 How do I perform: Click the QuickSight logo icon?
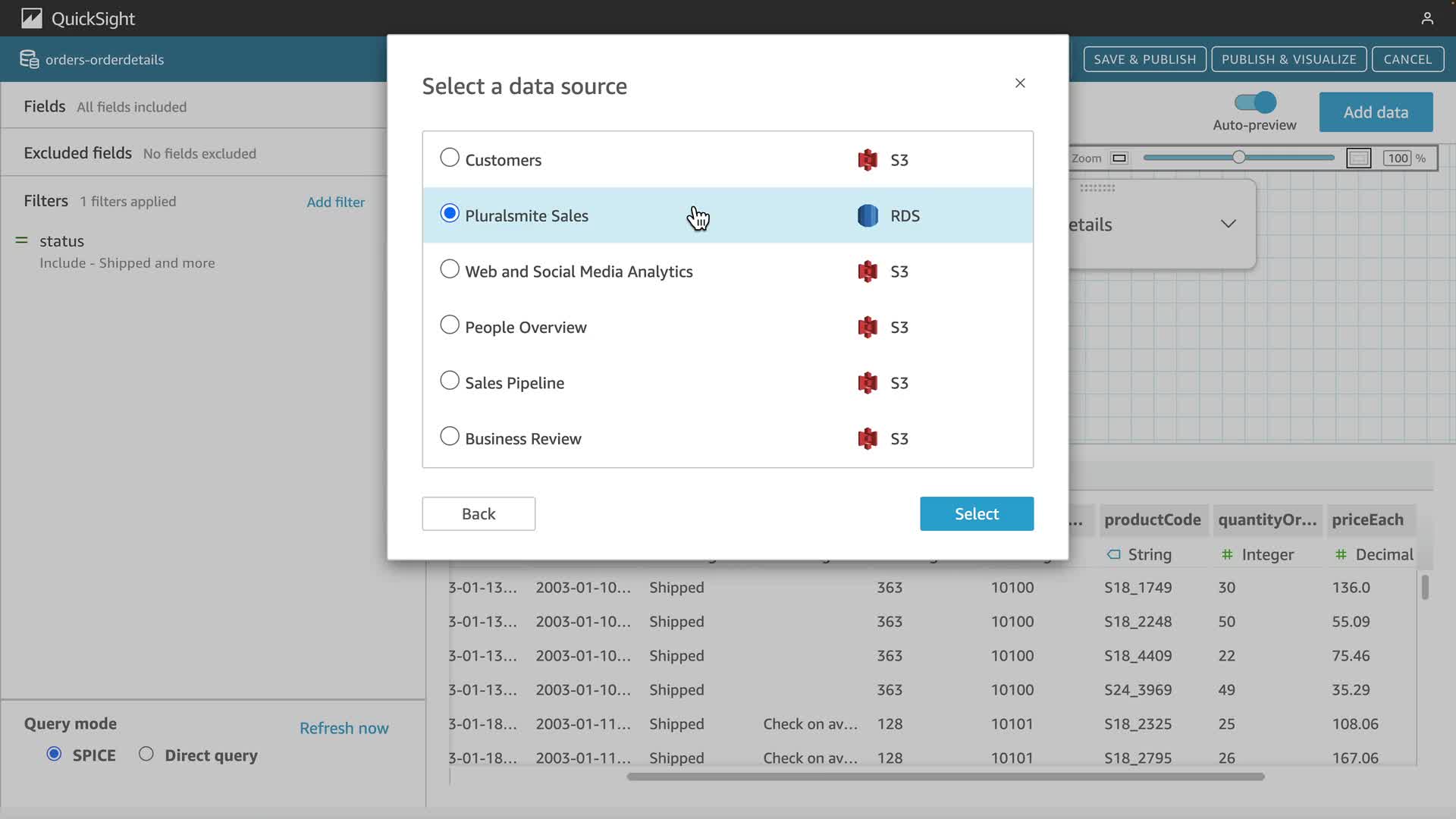tap(31, 18)
